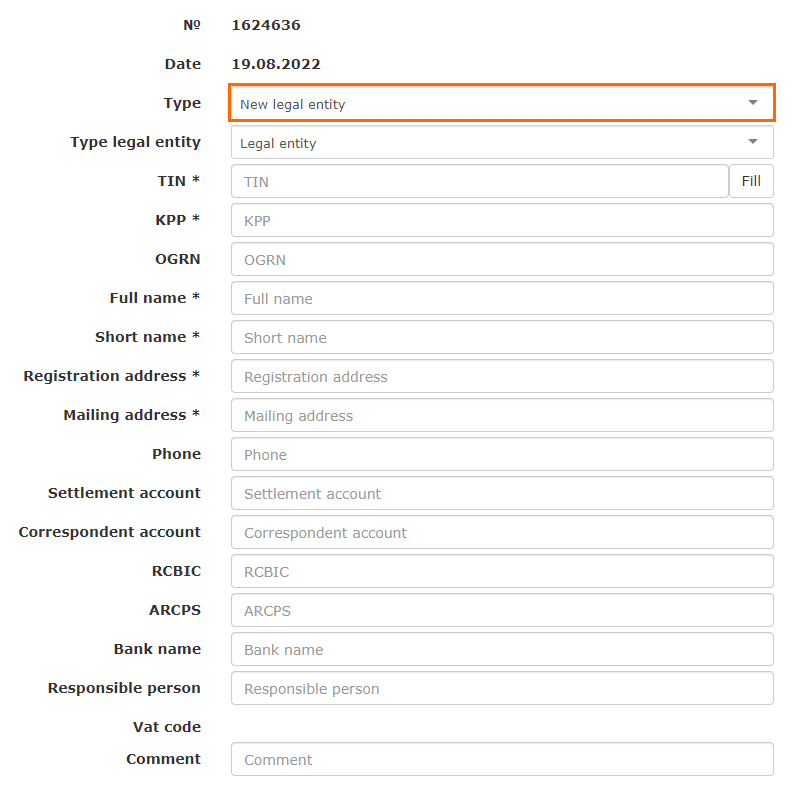The width and height of the screenshot is (795, 795).
Task: Click into the KPP field
Action: pos(502,221)
